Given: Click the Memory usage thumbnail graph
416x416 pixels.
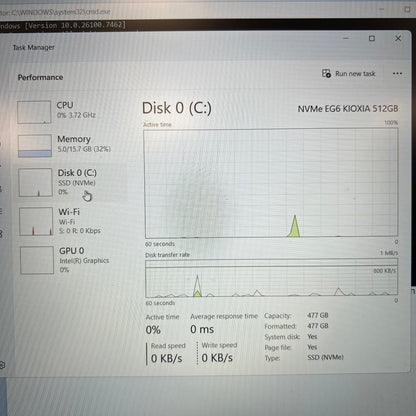Looking at the screenshot, I should (35, 146).
